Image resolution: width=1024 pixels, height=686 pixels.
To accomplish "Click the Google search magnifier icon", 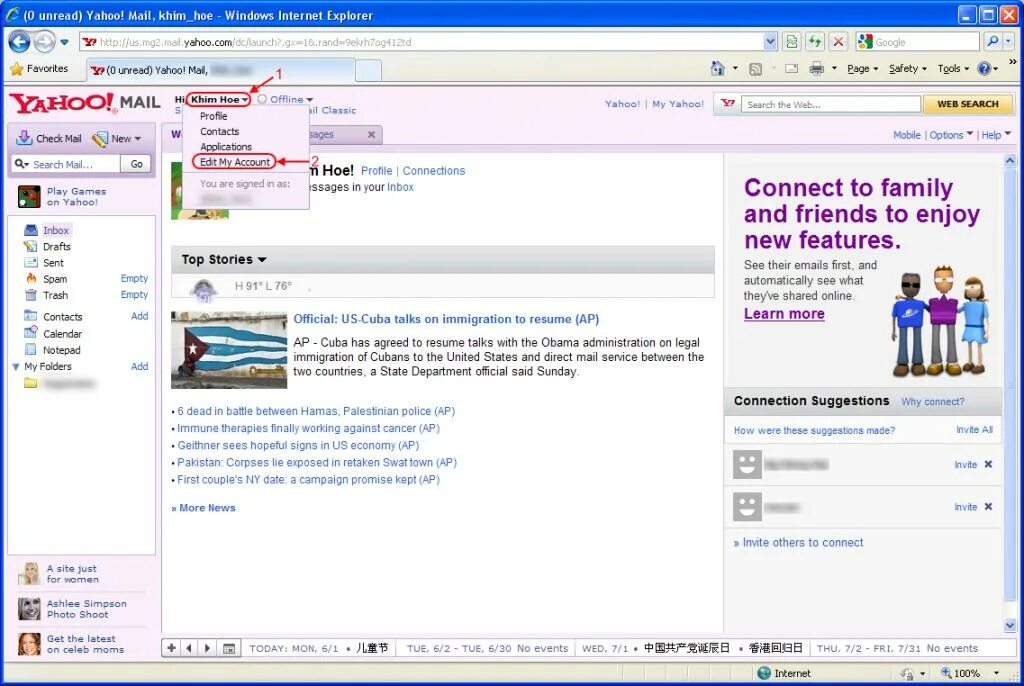I will (x=993, y=42).
